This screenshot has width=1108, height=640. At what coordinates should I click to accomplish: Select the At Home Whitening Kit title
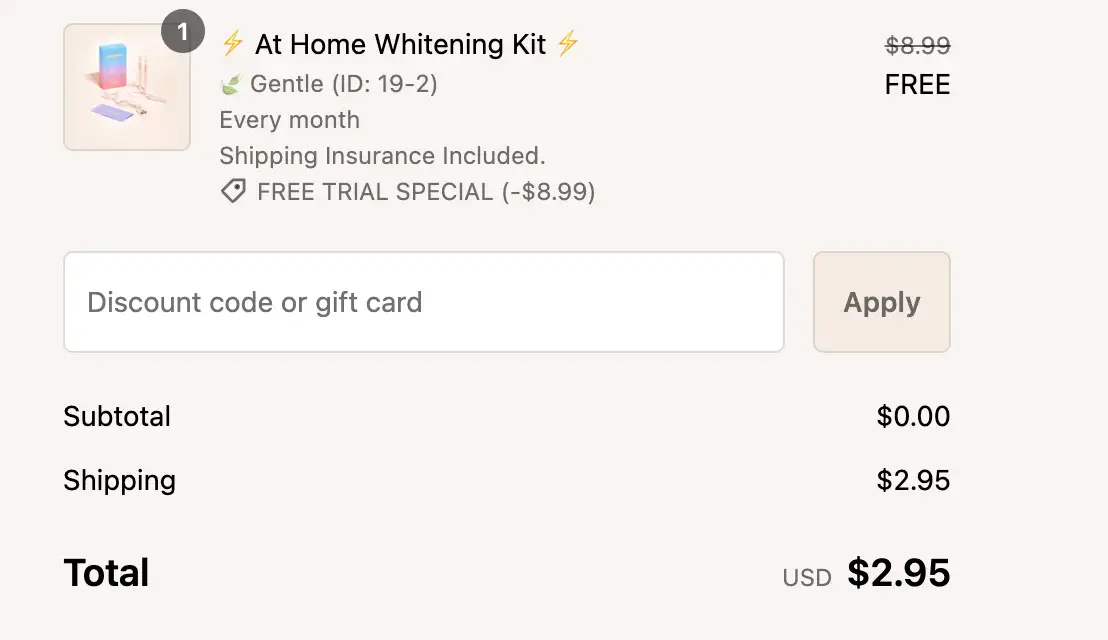click(x=400, y=44)
